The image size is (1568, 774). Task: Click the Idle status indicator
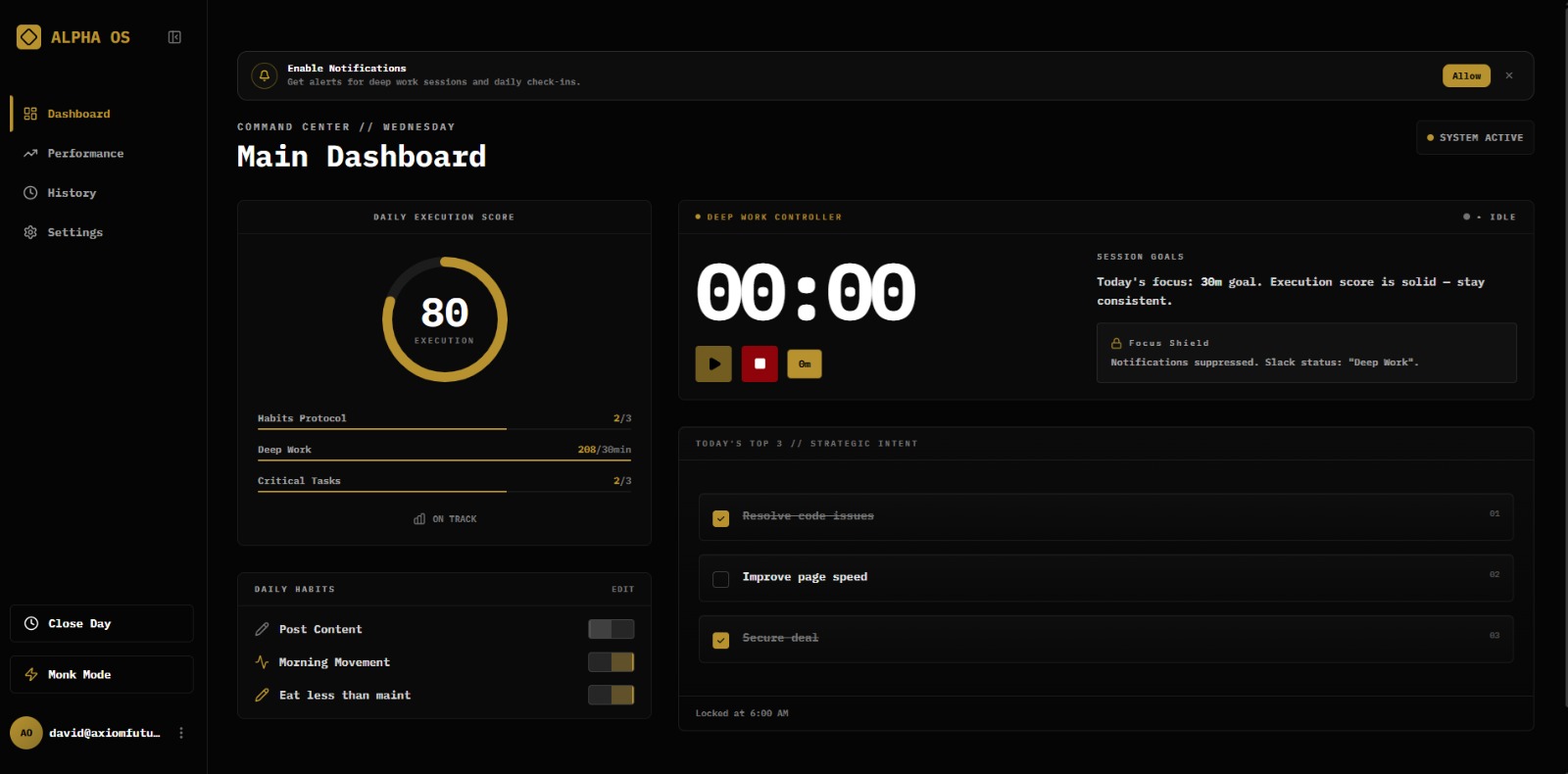1490,217
